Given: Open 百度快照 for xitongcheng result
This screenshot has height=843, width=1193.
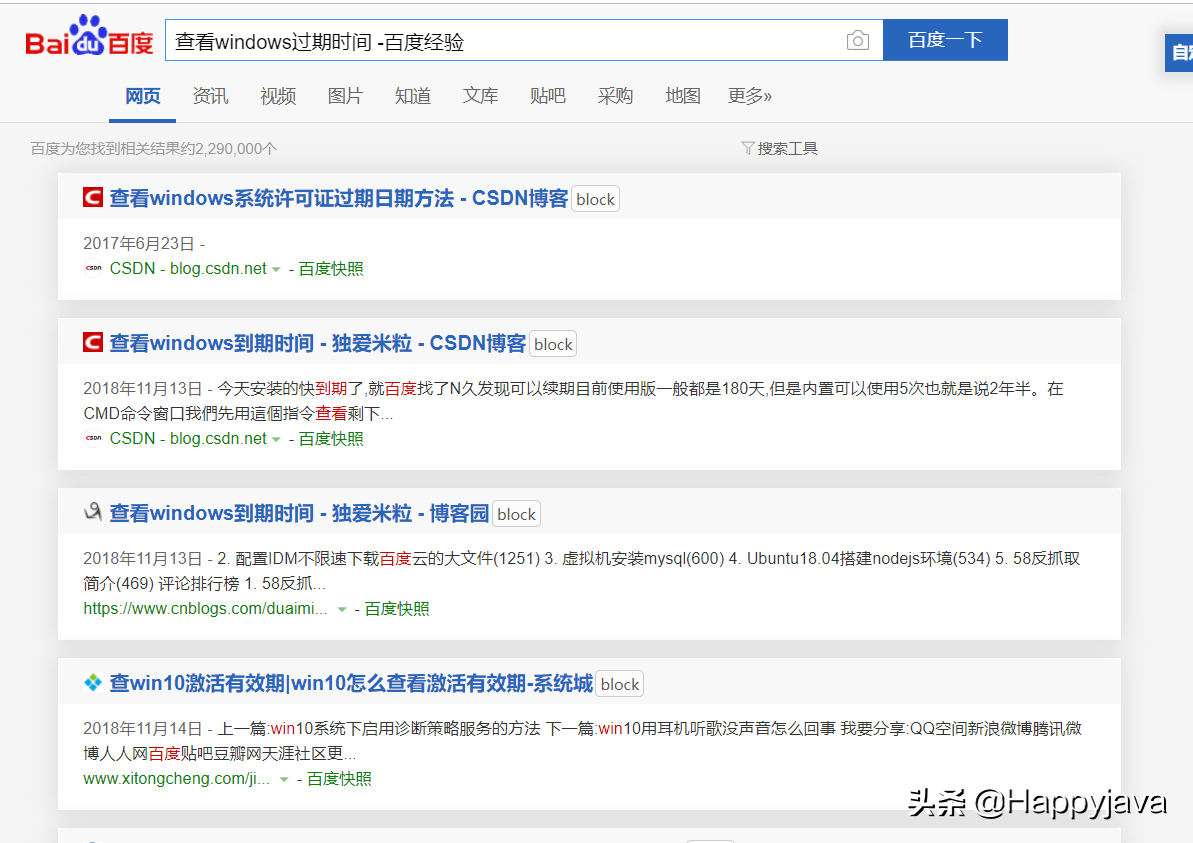Looking at the screenshot, I should coord(339,779).
